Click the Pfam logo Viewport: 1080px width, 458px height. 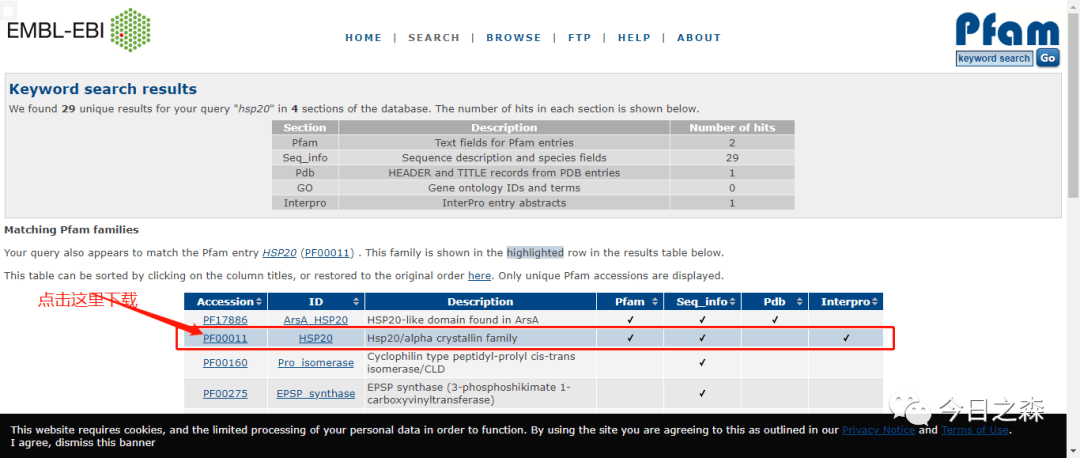1006,30
